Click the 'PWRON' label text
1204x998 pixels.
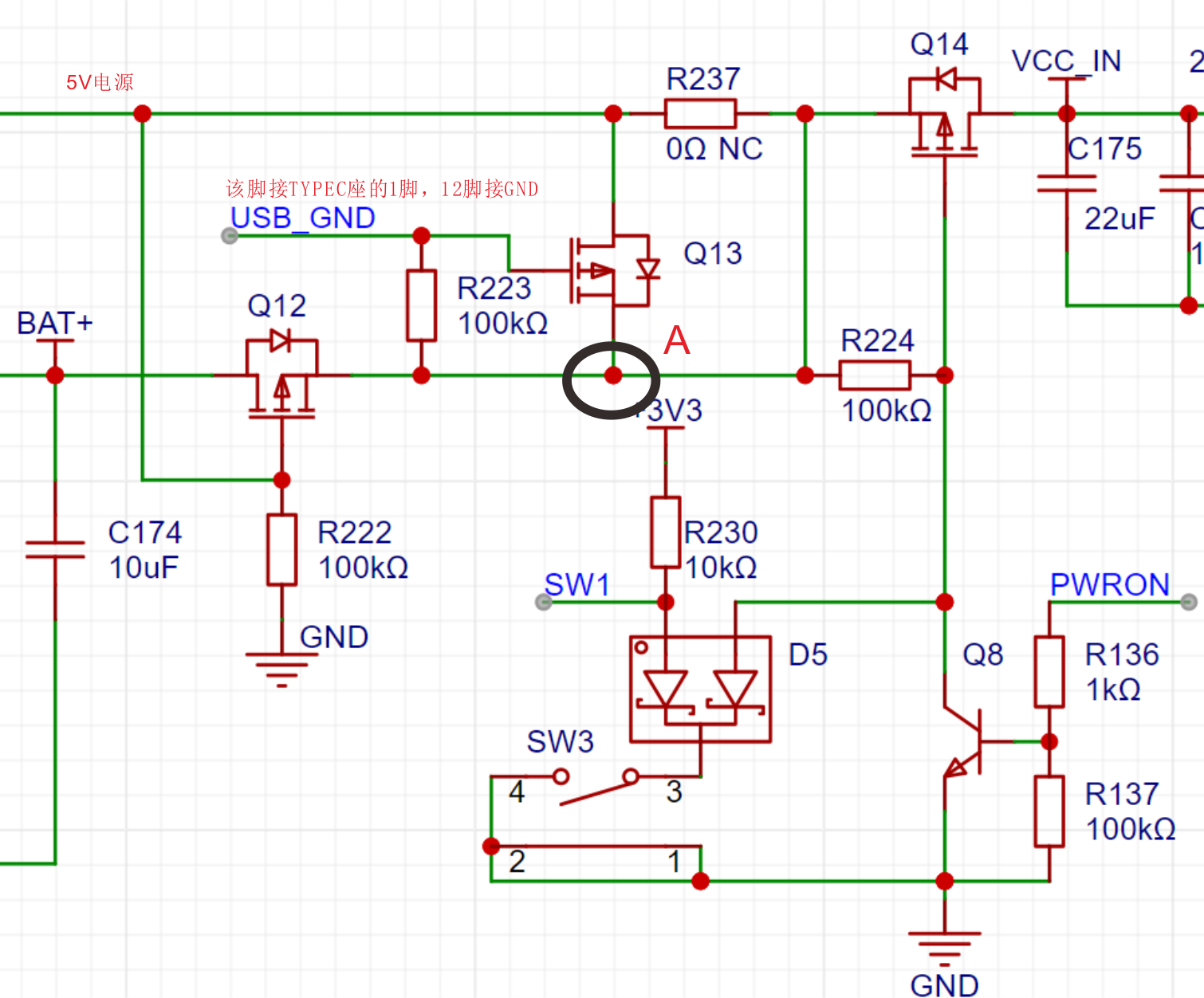1110,585
